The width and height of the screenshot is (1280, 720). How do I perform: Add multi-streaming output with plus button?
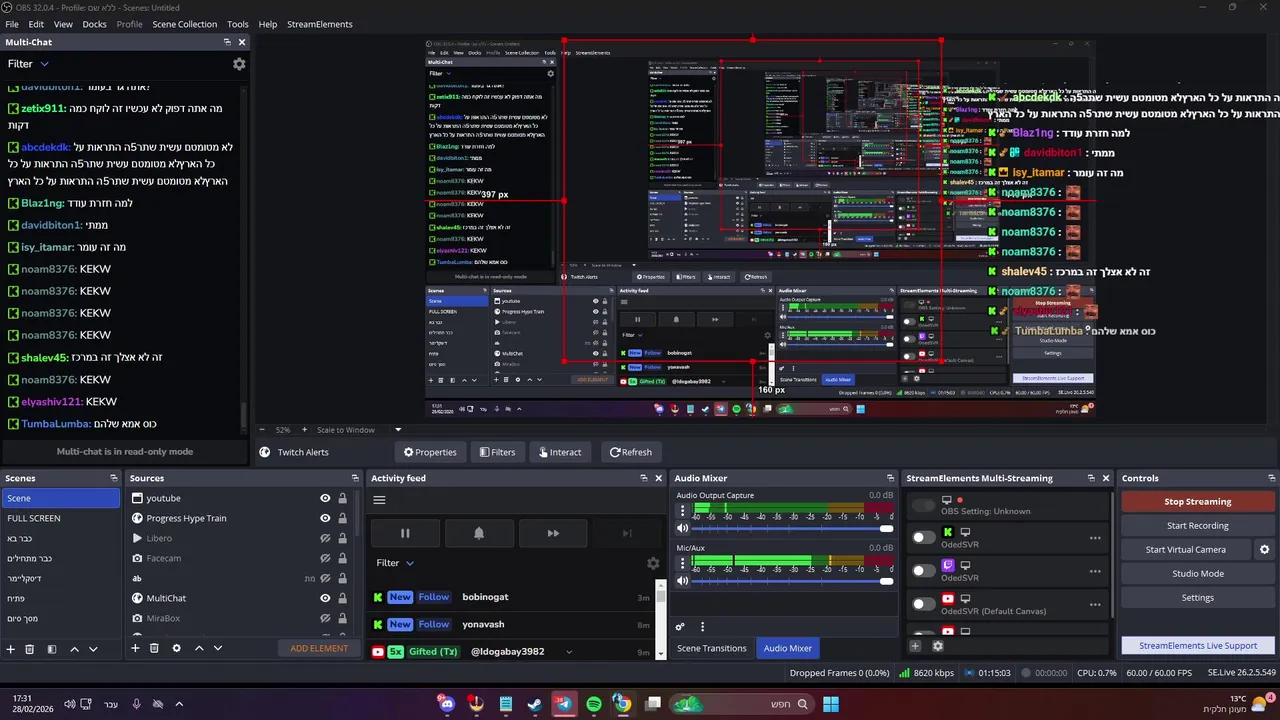(915, 646)
